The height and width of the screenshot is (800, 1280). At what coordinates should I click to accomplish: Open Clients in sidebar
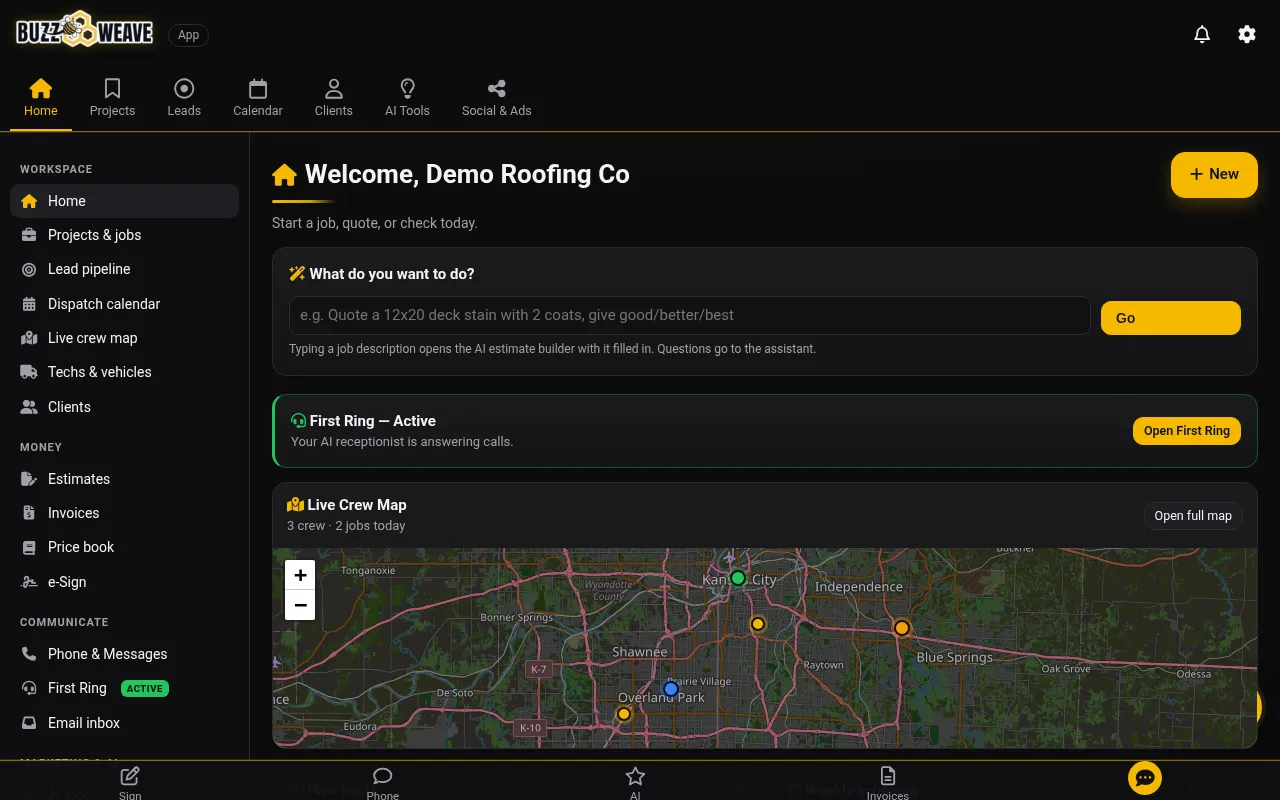(124, 407)
